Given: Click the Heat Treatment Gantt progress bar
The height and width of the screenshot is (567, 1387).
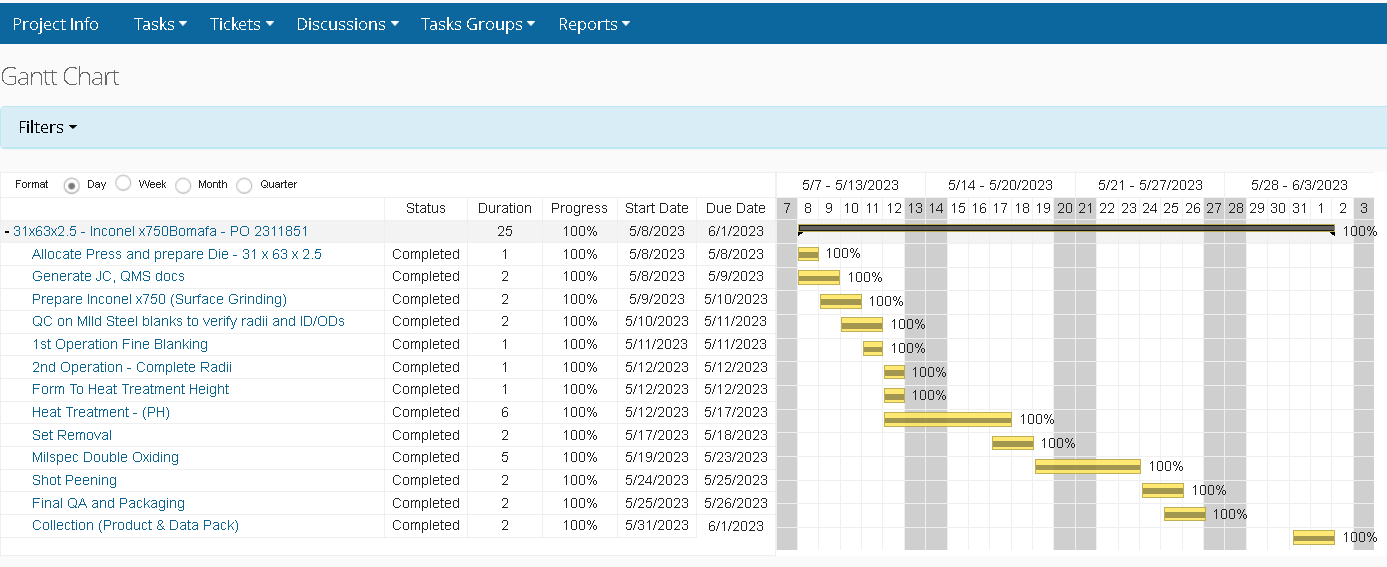Looking at the screenshot, I should click(947, 419).
